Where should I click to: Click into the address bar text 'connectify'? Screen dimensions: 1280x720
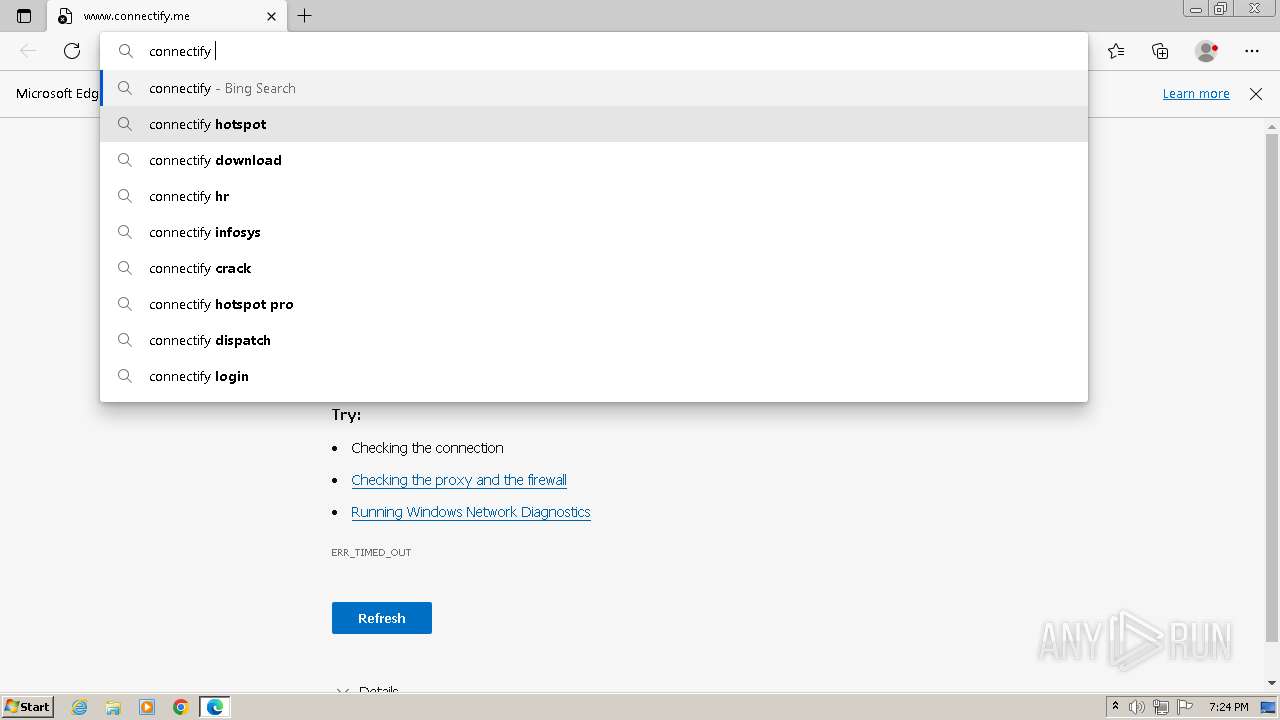pos(180,51)
